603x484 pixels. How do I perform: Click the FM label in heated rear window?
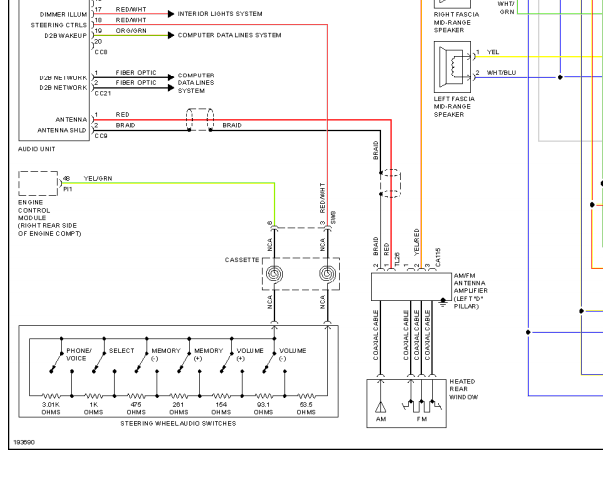pyautogui.click(x=422, y=419)
